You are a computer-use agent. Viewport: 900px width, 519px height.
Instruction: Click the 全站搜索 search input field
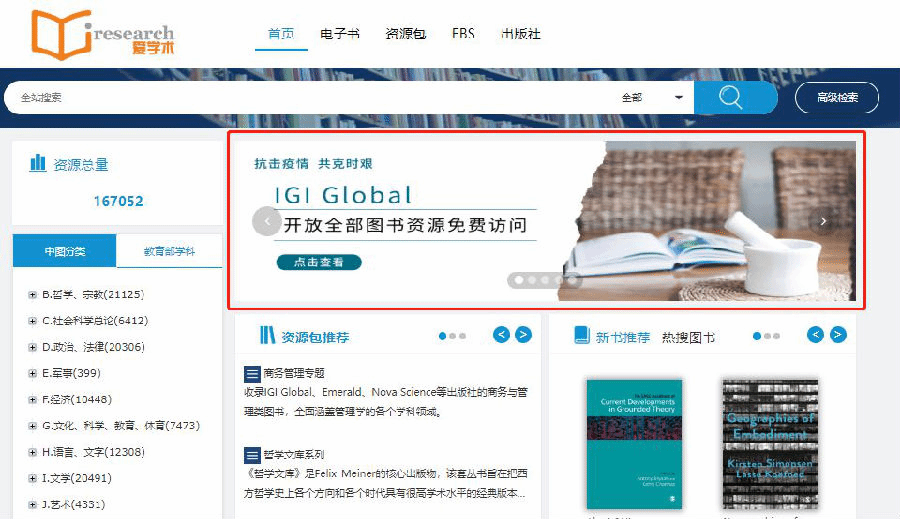300,97
